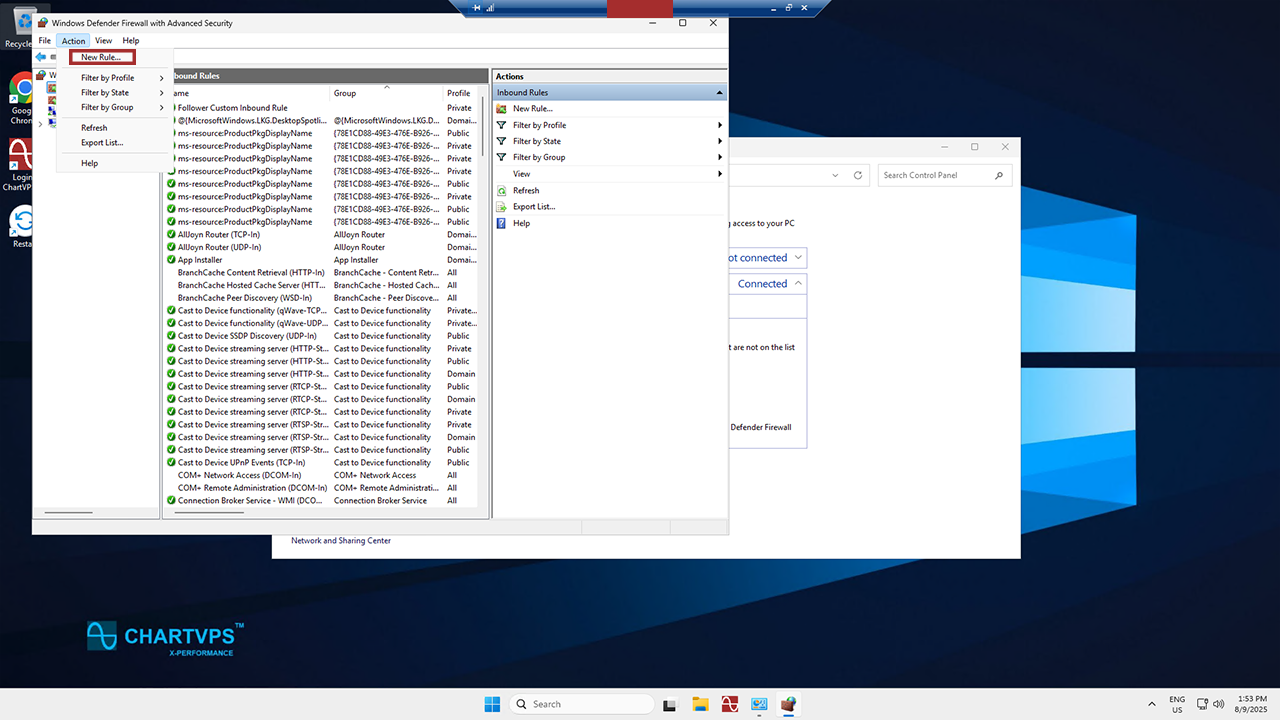Click the Filter by Group funnel icon
The width and height of the screenshot is (1280, 720).
[x=501, y=158]
